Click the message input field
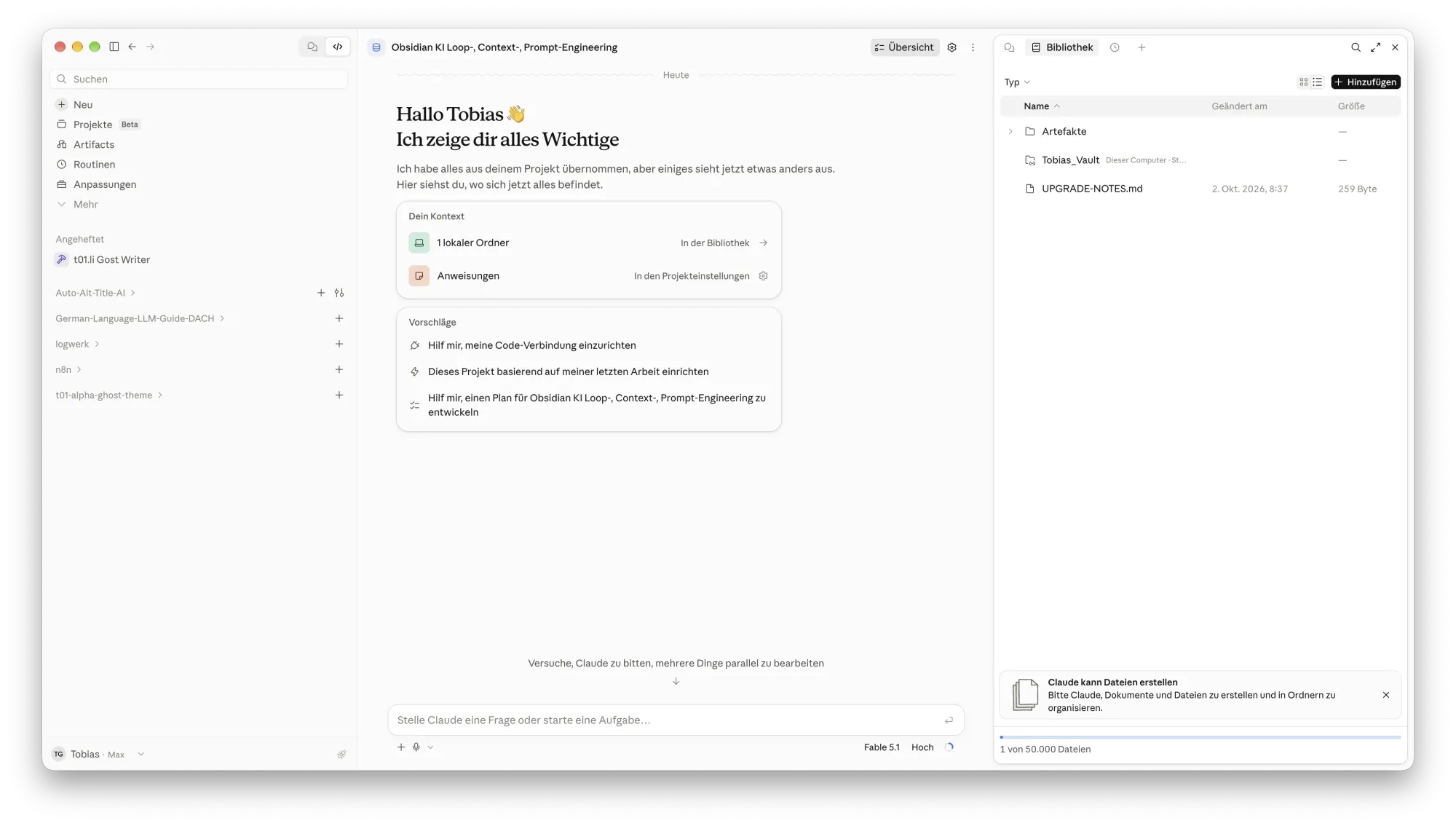The image size is (1456, 826). 676,720
